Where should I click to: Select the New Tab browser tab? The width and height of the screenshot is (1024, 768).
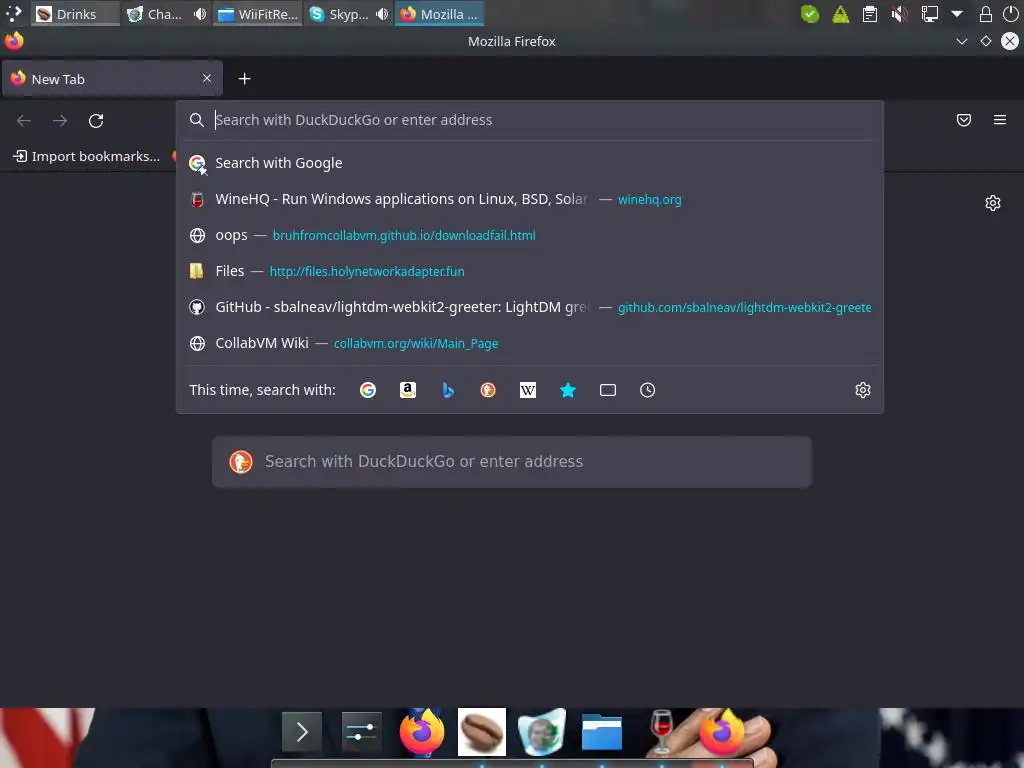pyautogui.click(x=112, y=79)
